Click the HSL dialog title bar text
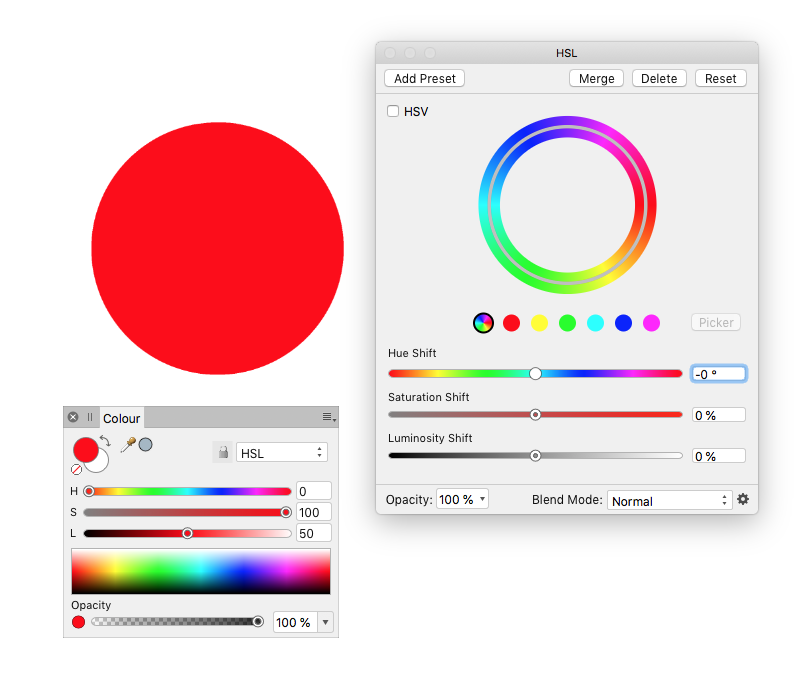This screenshot has width=803, height=686. point(566,53)
